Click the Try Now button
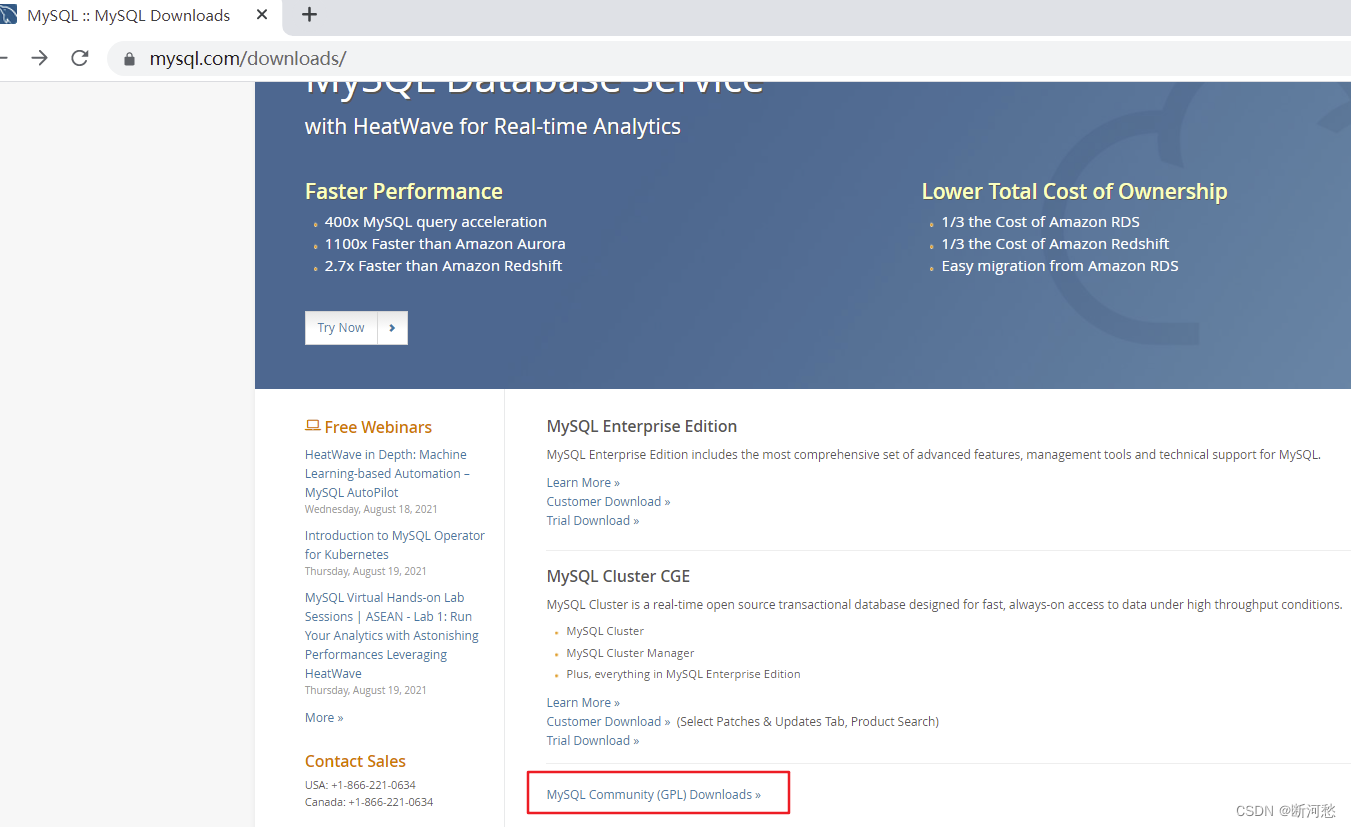Screen dimensions: 1351x827 [x=340, y=327]
